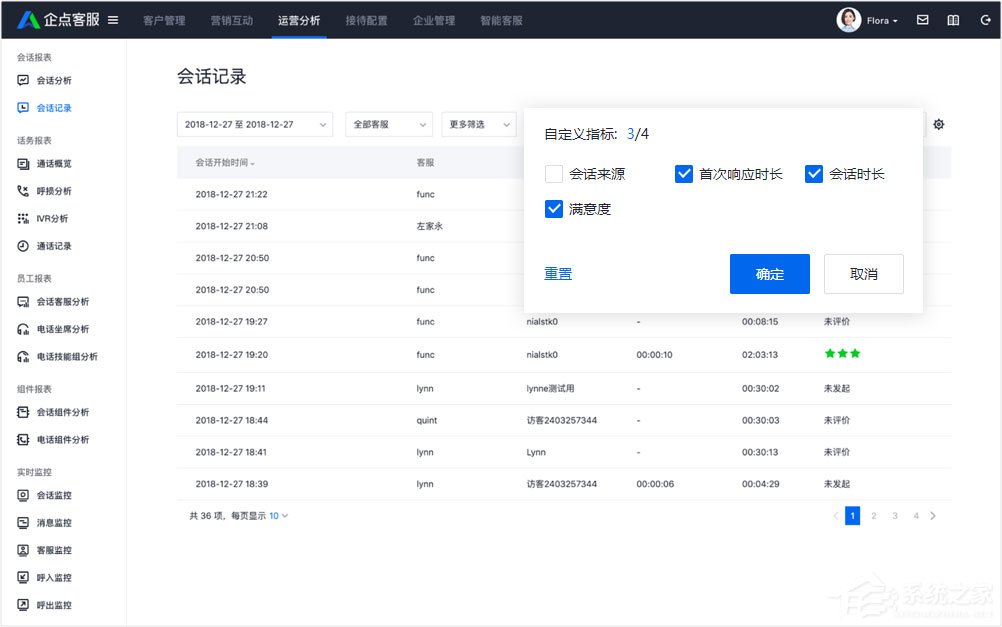
Task: Open the mail icon in top bar
Action: 922,19
